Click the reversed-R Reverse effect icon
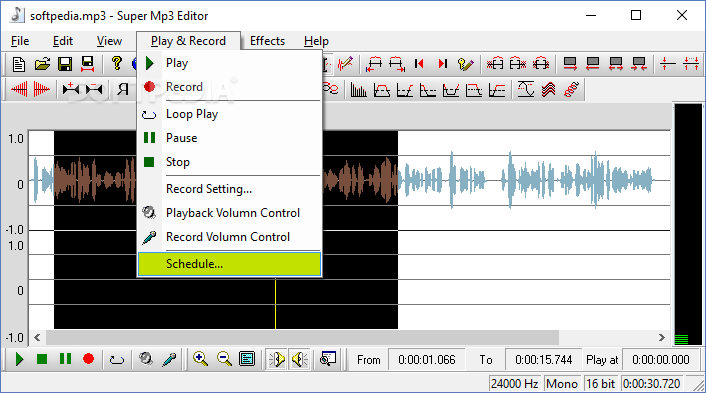Screen dimensions: 706x393 [122, 90]
